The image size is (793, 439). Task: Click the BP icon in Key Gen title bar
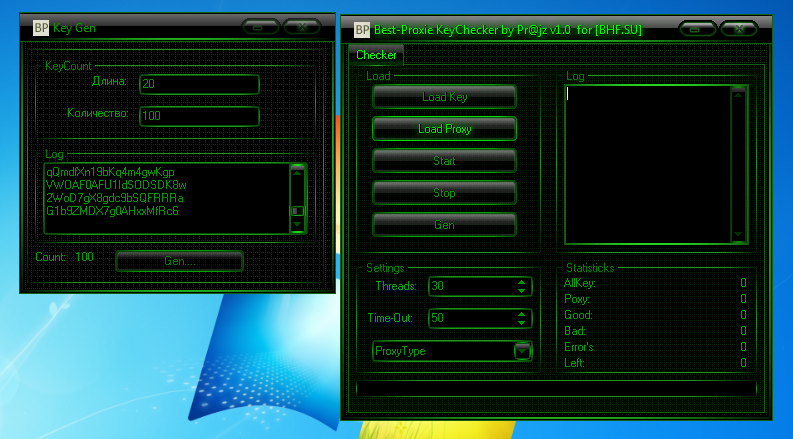(41, 28)
